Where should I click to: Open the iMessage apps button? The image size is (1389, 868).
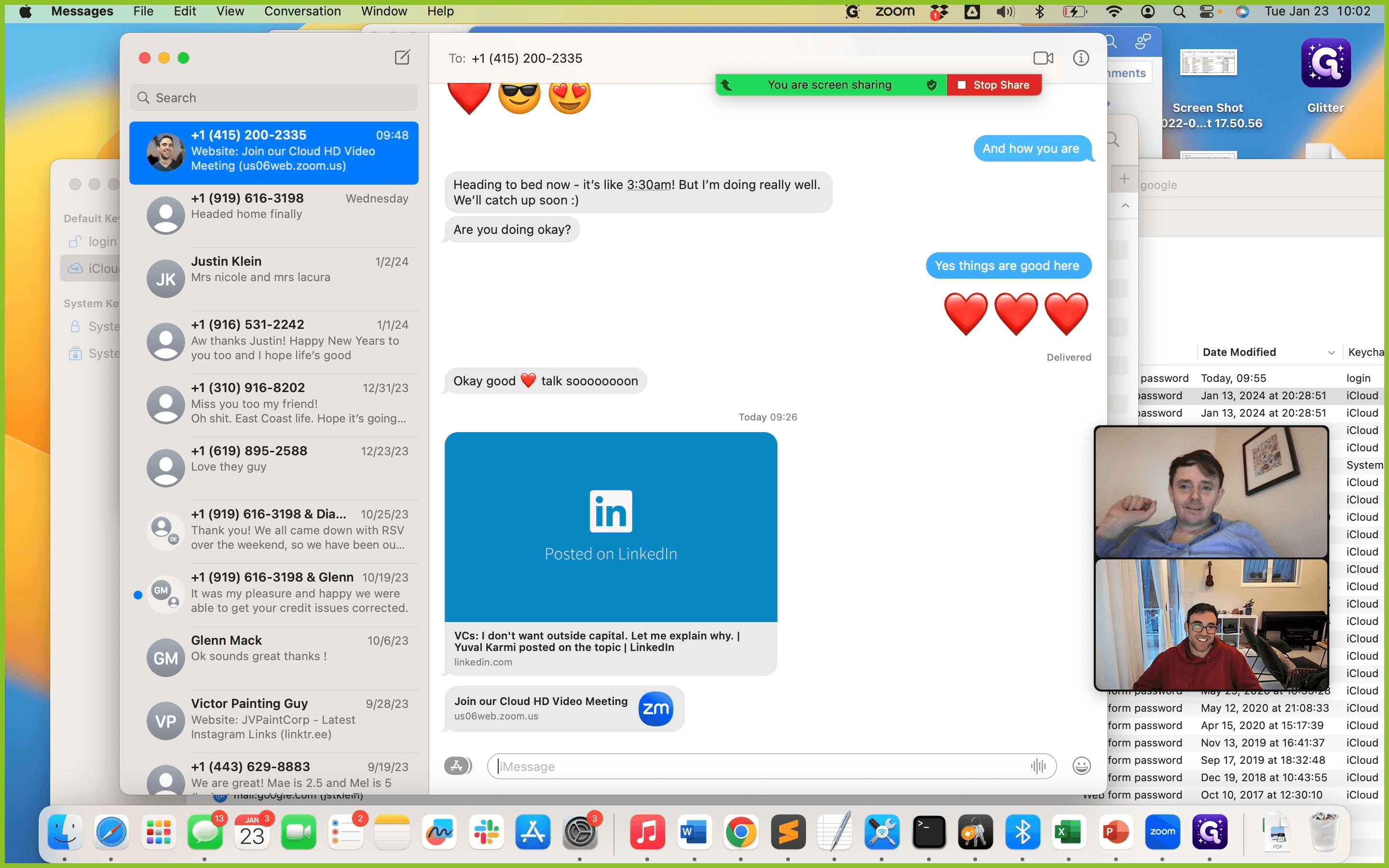click(x=457, y=766)
